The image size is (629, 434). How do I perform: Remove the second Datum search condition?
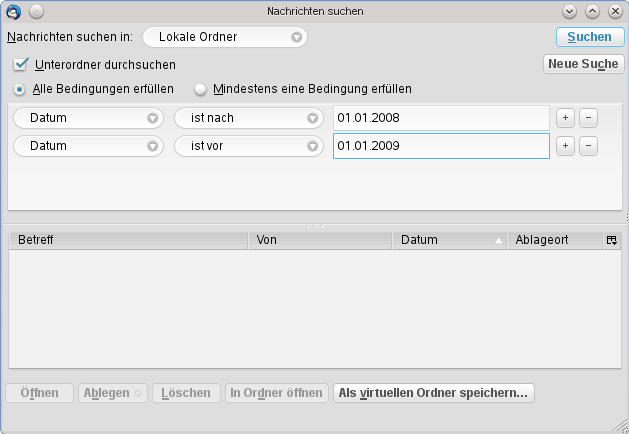588,146
